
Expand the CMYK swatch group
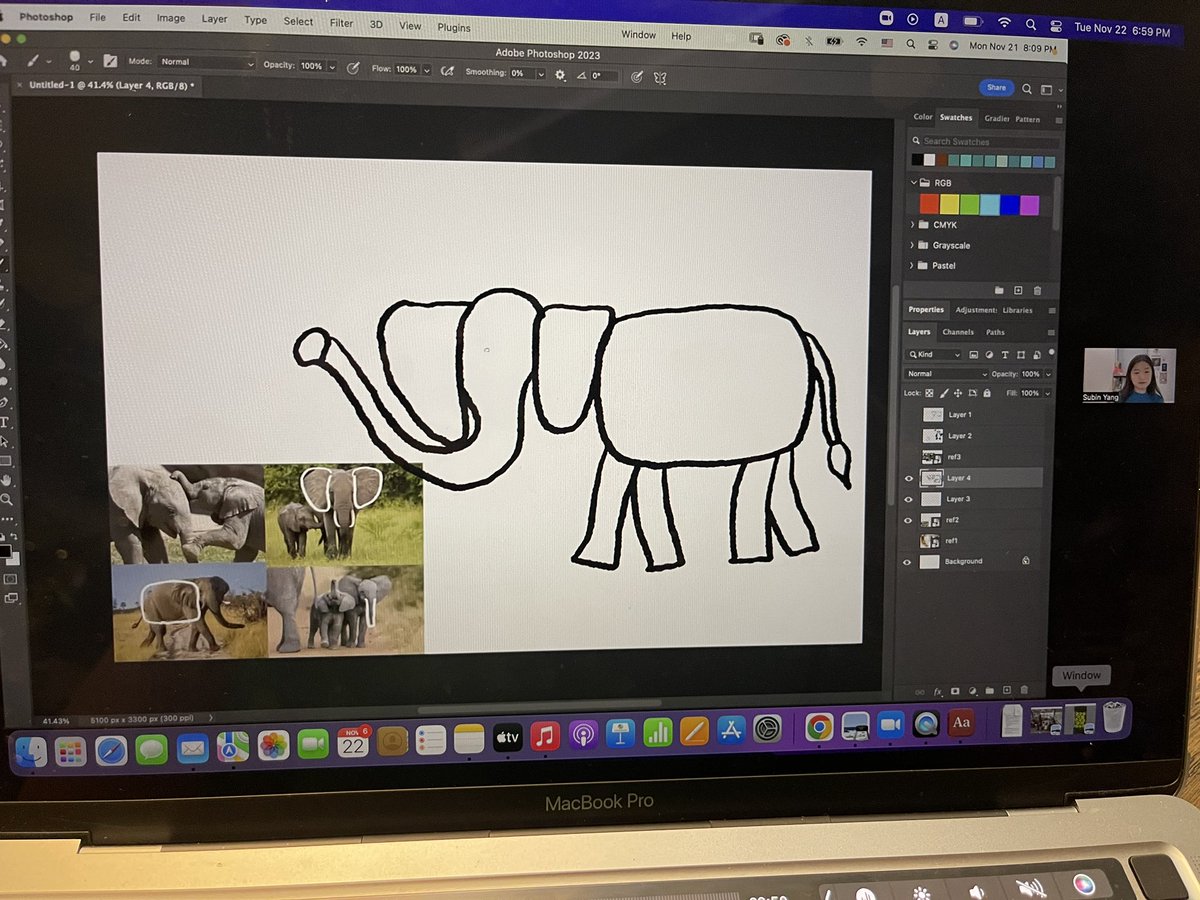(913, 225)
